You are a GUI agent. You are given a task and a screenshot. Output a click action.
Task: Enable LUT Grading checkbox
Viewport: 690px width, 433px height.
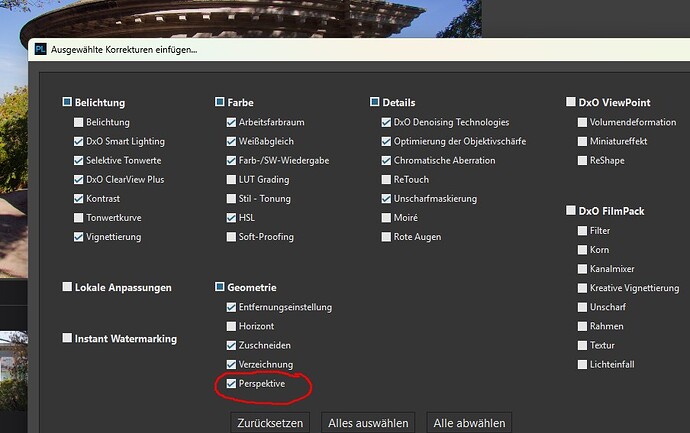(231, 180)
